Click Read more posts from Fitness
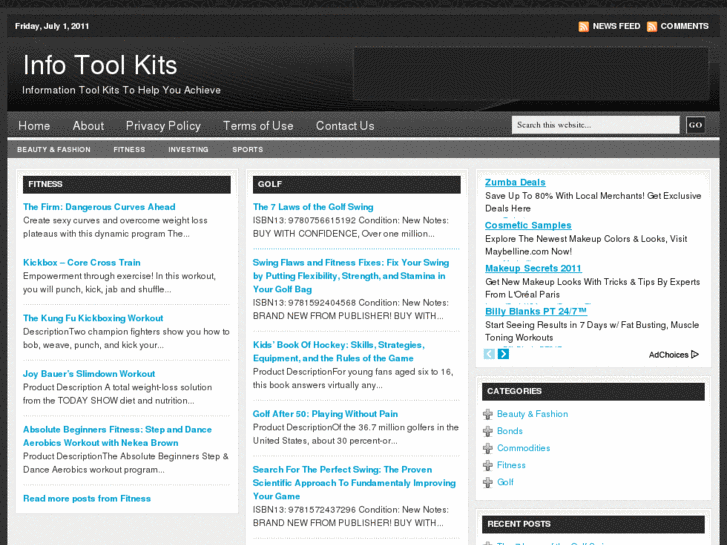 (x=87, y=499)
